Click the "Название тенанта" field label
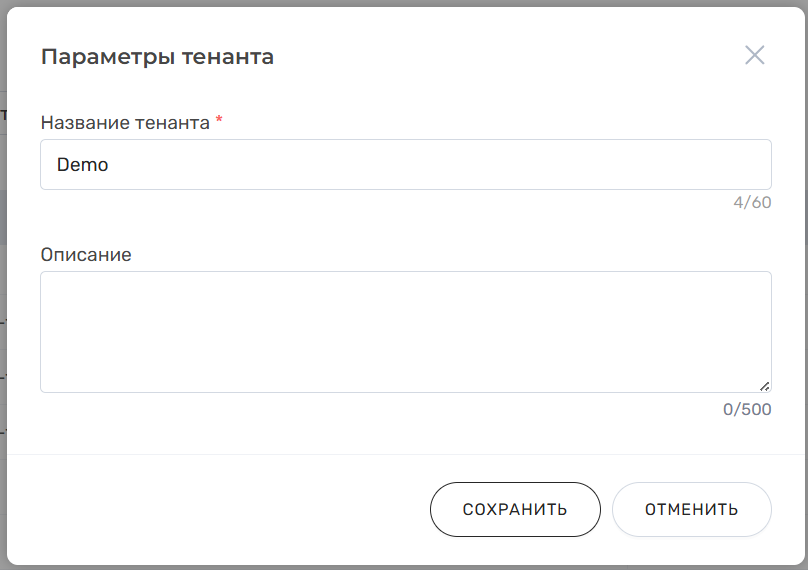 (x=125, y=123)
